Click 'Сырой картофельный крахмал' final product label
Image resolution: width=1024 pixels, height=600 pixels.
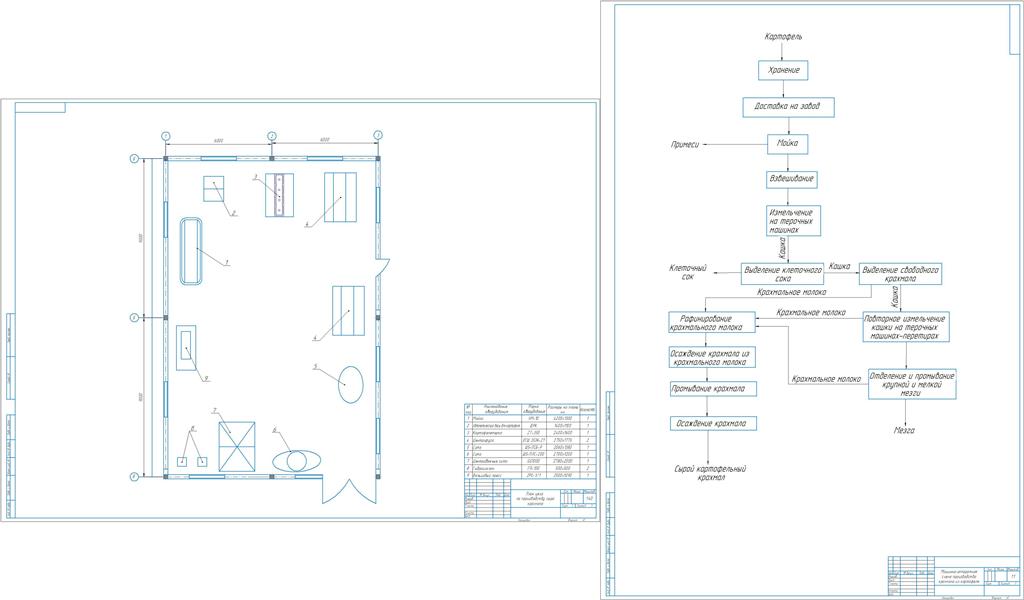tap(710, 473)
